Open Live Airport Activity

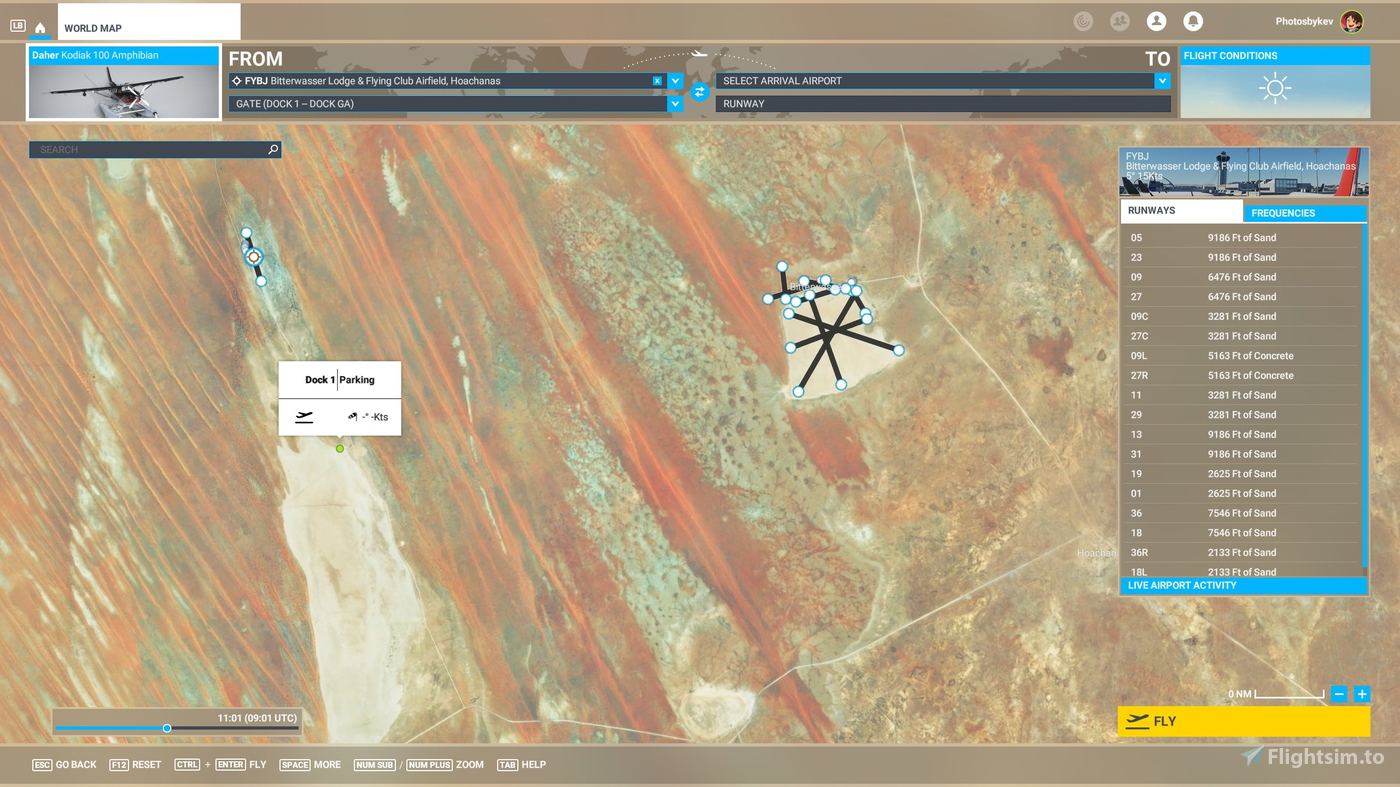point(1243,585)
